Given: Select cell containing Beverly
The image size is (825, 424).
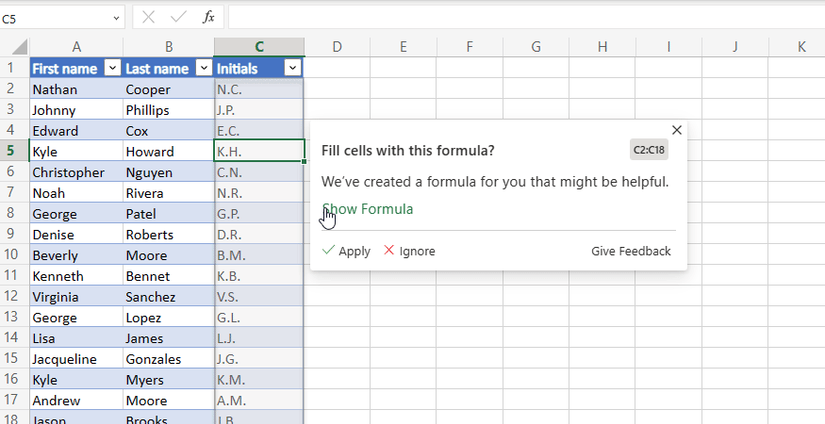Looking at the screenshot, I should click(x=76, y=255).
